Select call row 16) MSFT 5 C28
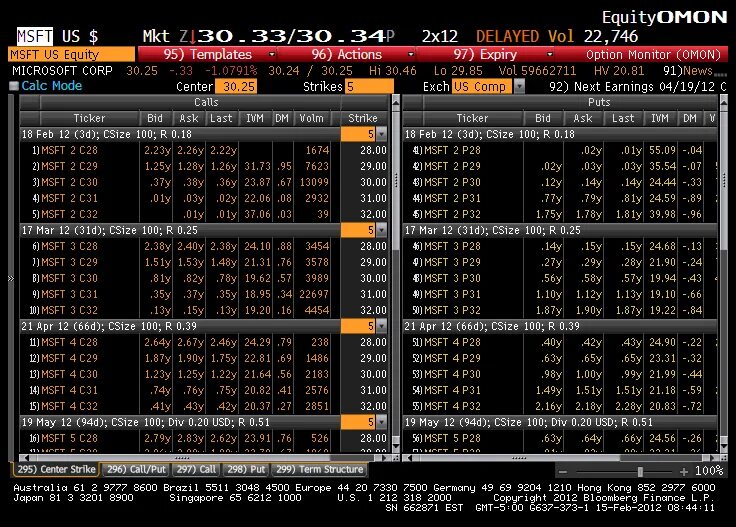This screenshot has width=736, height=527. pyautogui.click(x=204, y=438)
